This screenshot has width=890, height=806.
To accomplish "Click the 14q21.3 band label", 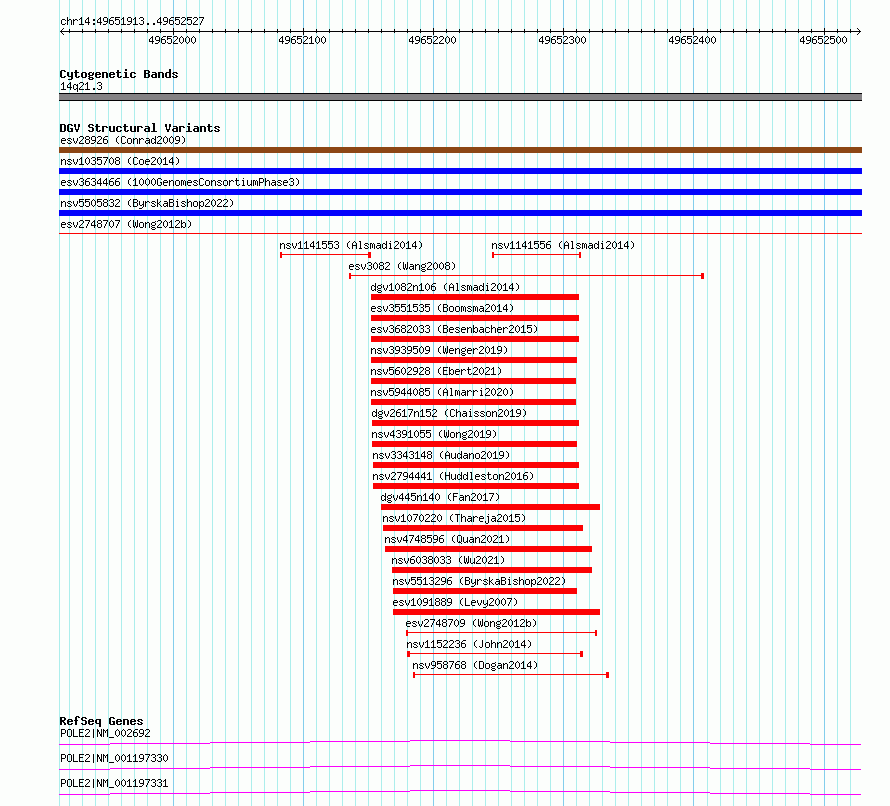I will pos(81,86).
